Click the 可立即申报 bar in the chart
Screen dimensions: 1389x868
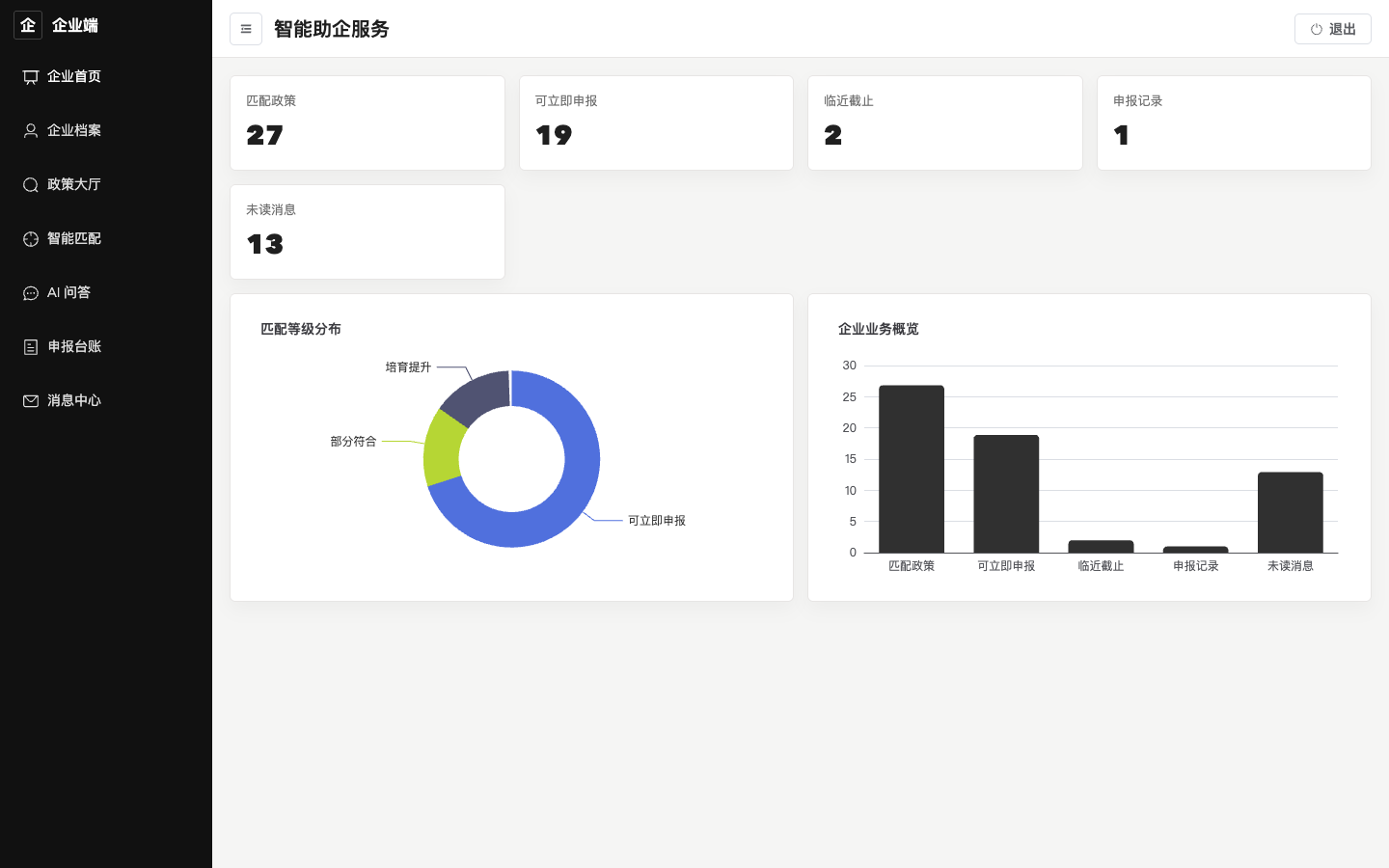coord(1006,494)
